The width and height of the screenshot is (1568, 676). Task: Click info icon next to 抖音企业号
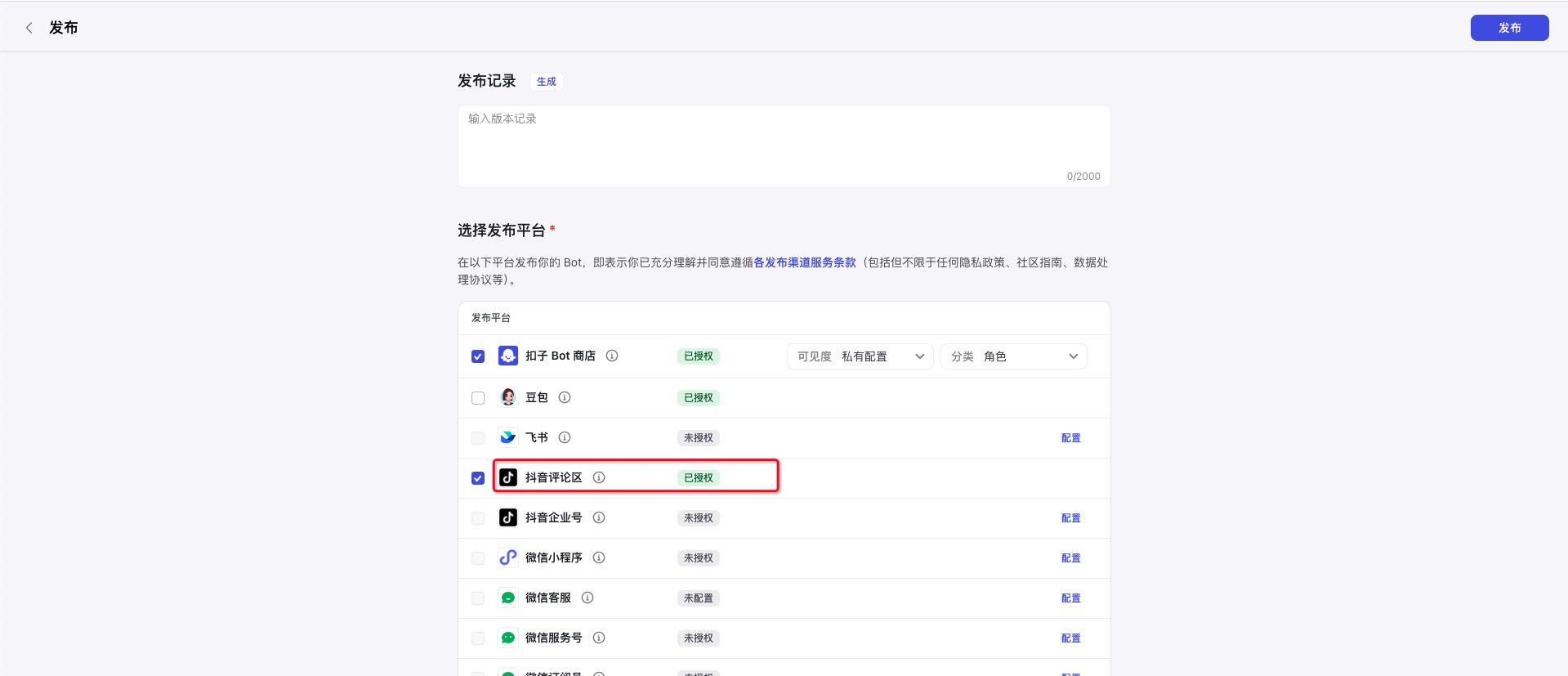pos(599,517)
